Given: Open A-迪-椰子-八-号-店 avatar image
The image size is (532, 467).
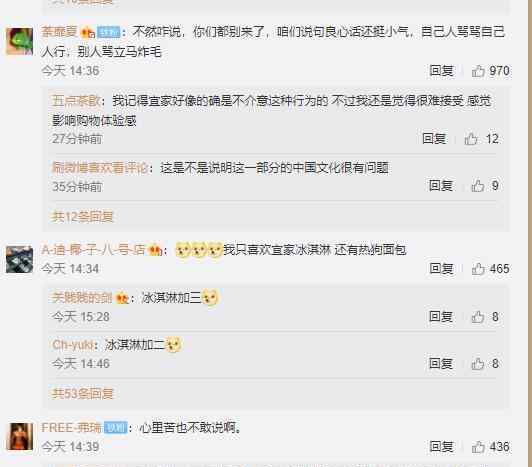Looking at the screenshot, I should (x=19, y=260).
